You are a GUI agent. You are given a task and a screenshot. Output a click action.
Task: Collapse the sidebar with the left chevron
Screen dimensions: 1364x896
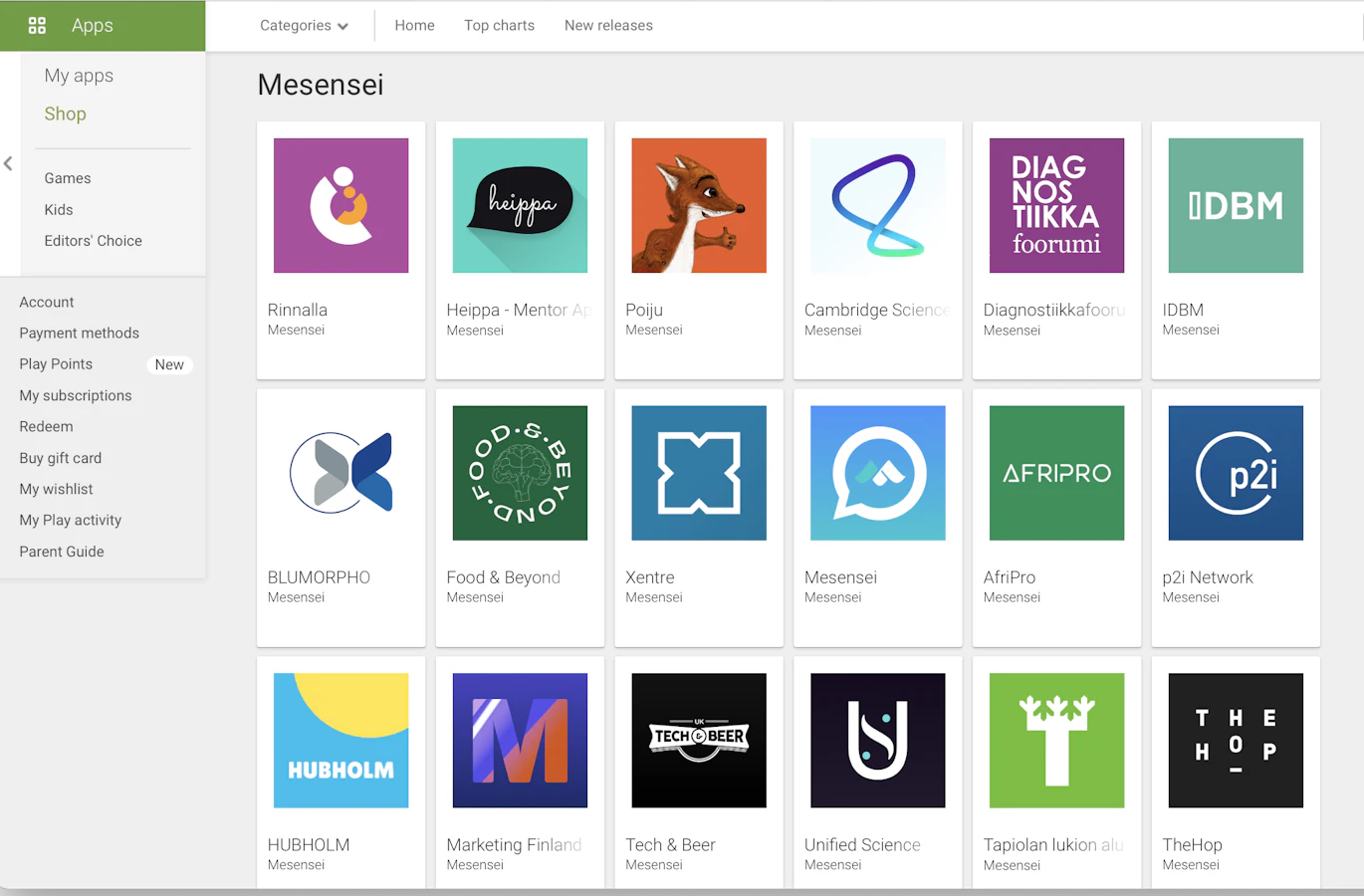pyautogui.click(x=8, y=163)
